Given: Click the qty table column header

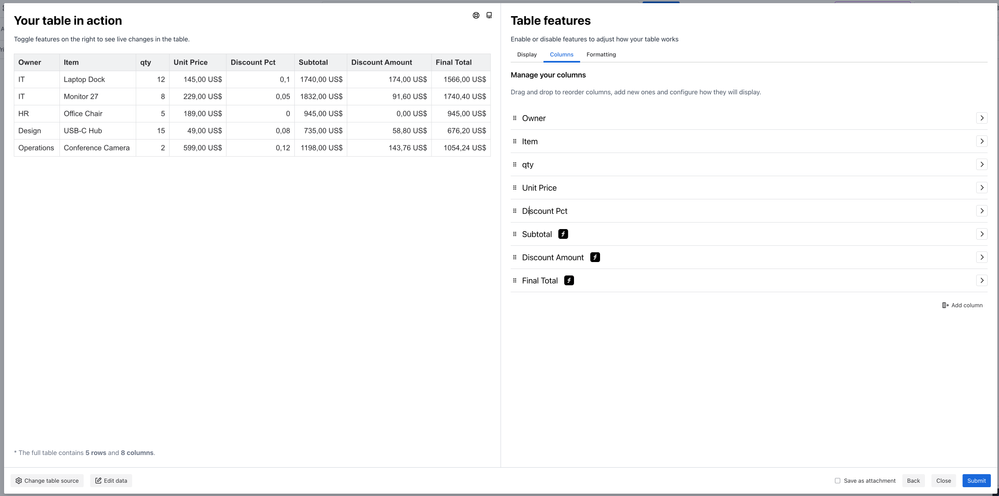Looking at the screenshot, I should pos(152,62).
